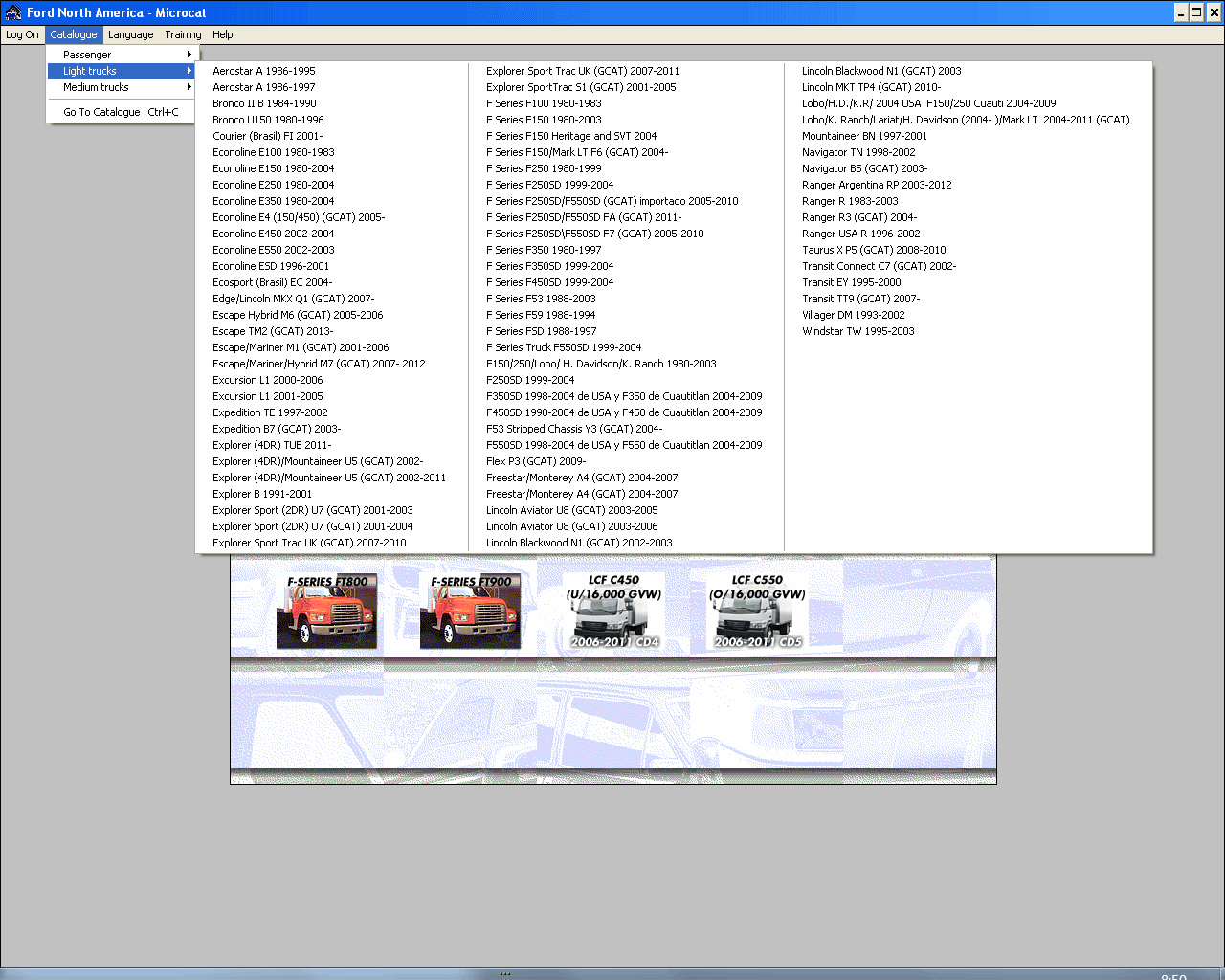Viewport: 1225px width, 980px height.
Task: Expand the Passenger submenu
Action: (x=86, y=55)
